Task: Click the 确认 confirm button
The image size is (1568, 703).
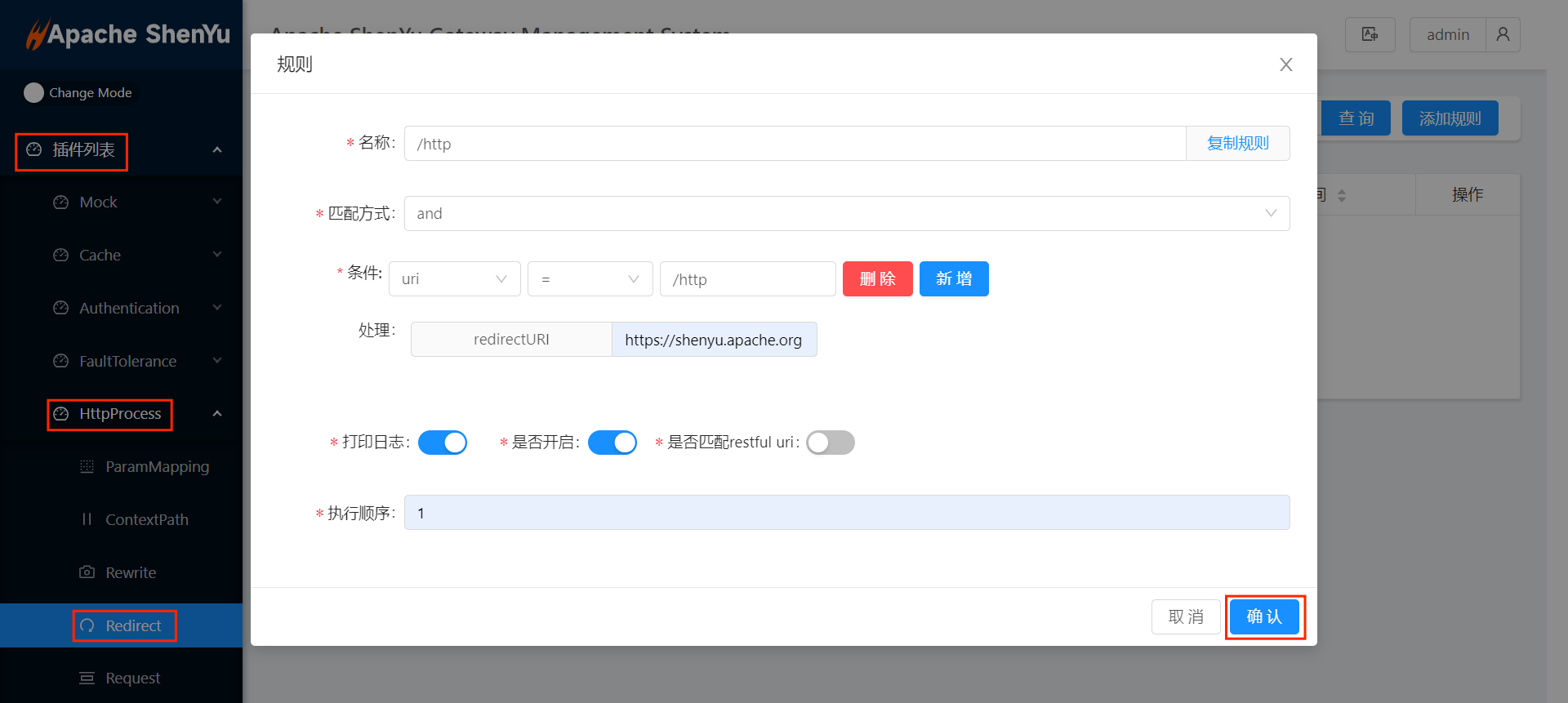Action: (1264, 616)
